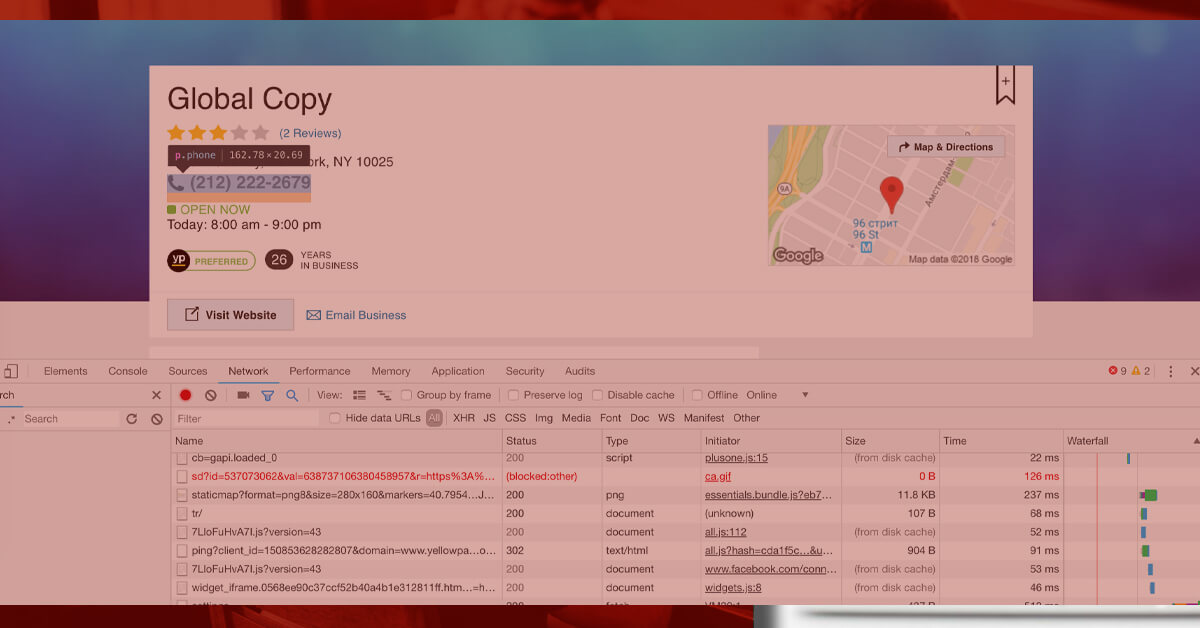Viewport: 1200px width, 628px height.
Task: Open the Sources tab
Action: 188,371
